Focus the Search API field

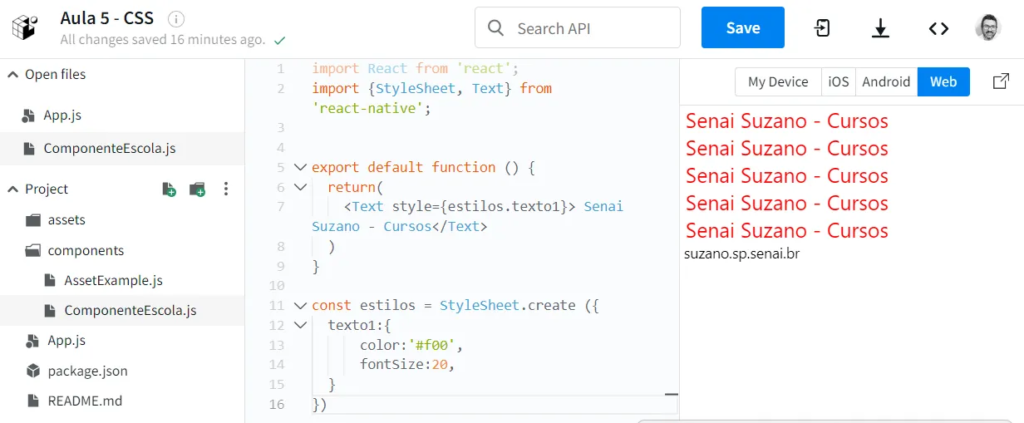[x=577, y=28]
